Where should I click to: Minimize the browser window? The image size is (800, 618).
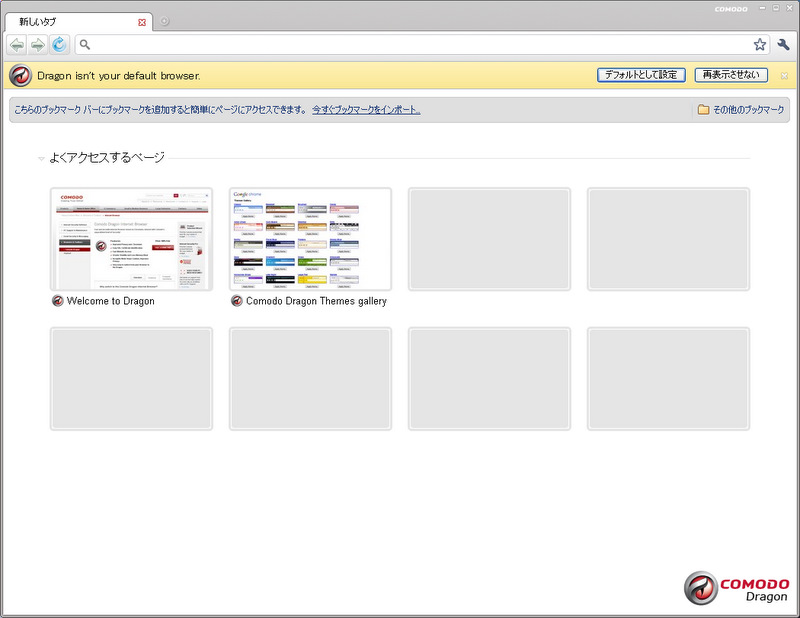[763, 8]
